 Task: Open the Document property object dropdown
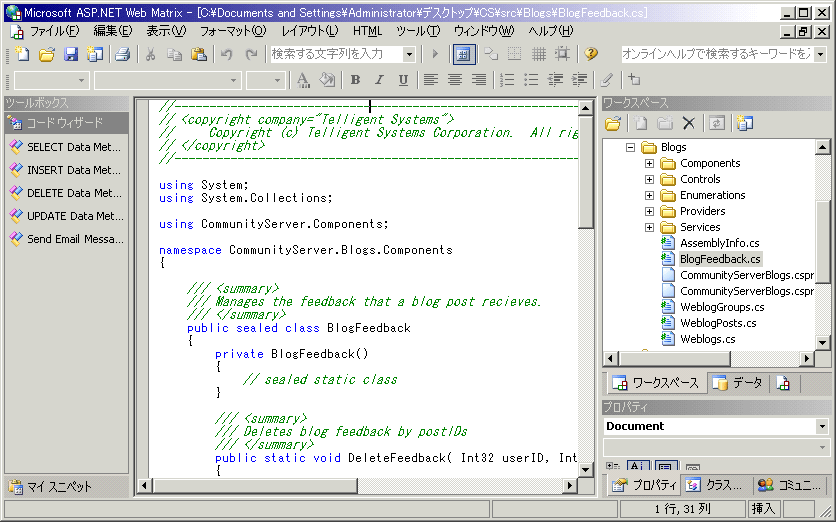click(x=822, y=426)
